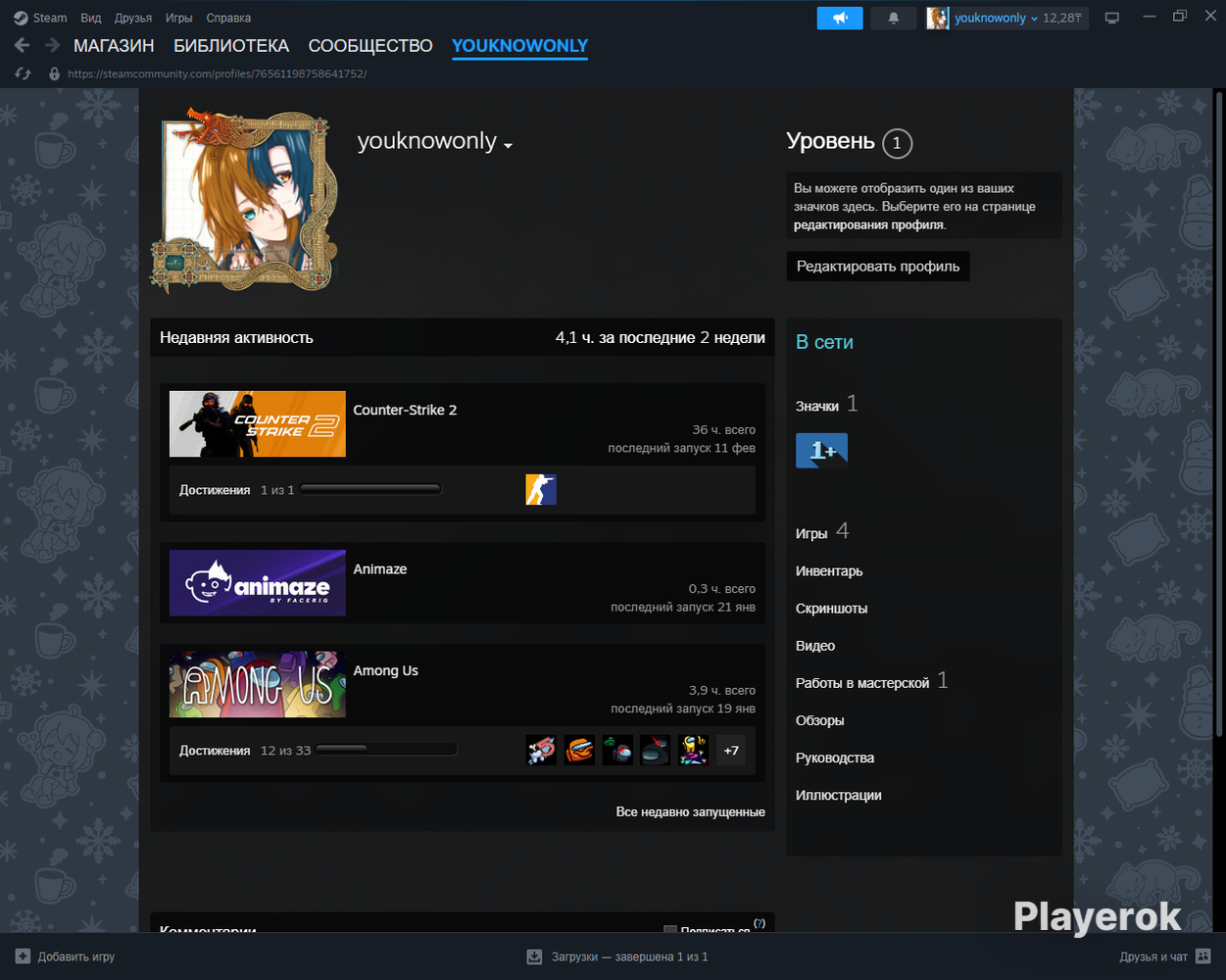The width and height of the screenshot is (1226, 980).
Task: Go to the МАГАЗИН tab
Action: coord(114,46)
